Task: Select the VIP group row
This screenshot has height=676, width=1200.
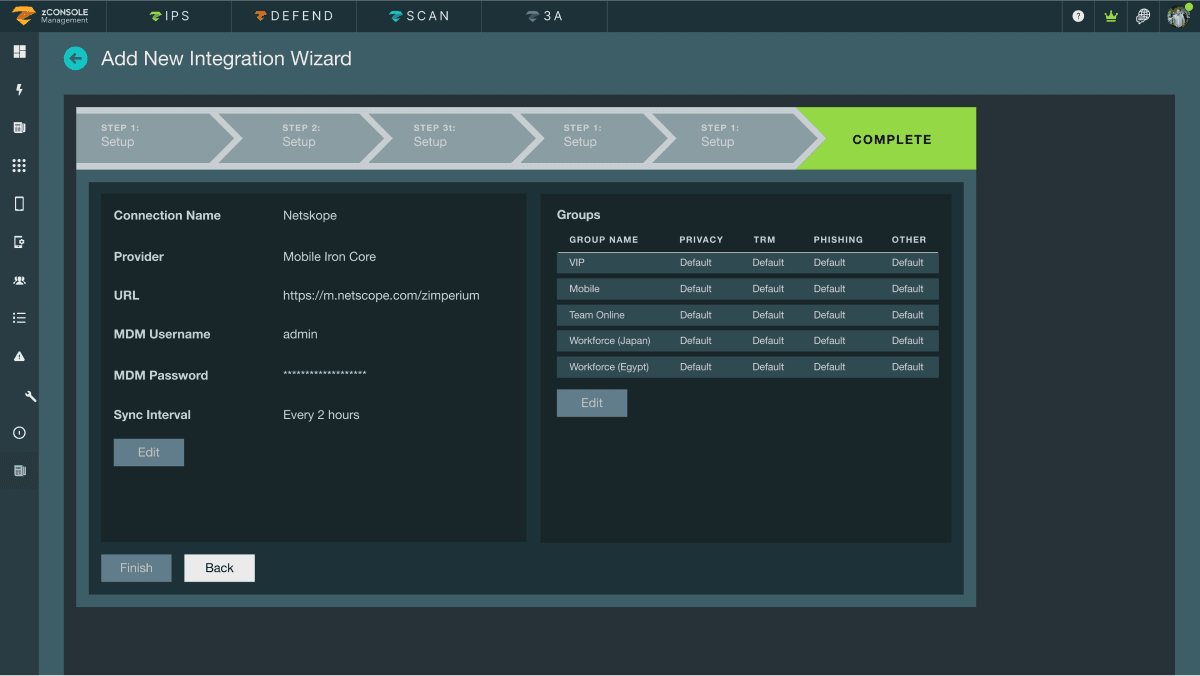Action: tap(747, 262)
